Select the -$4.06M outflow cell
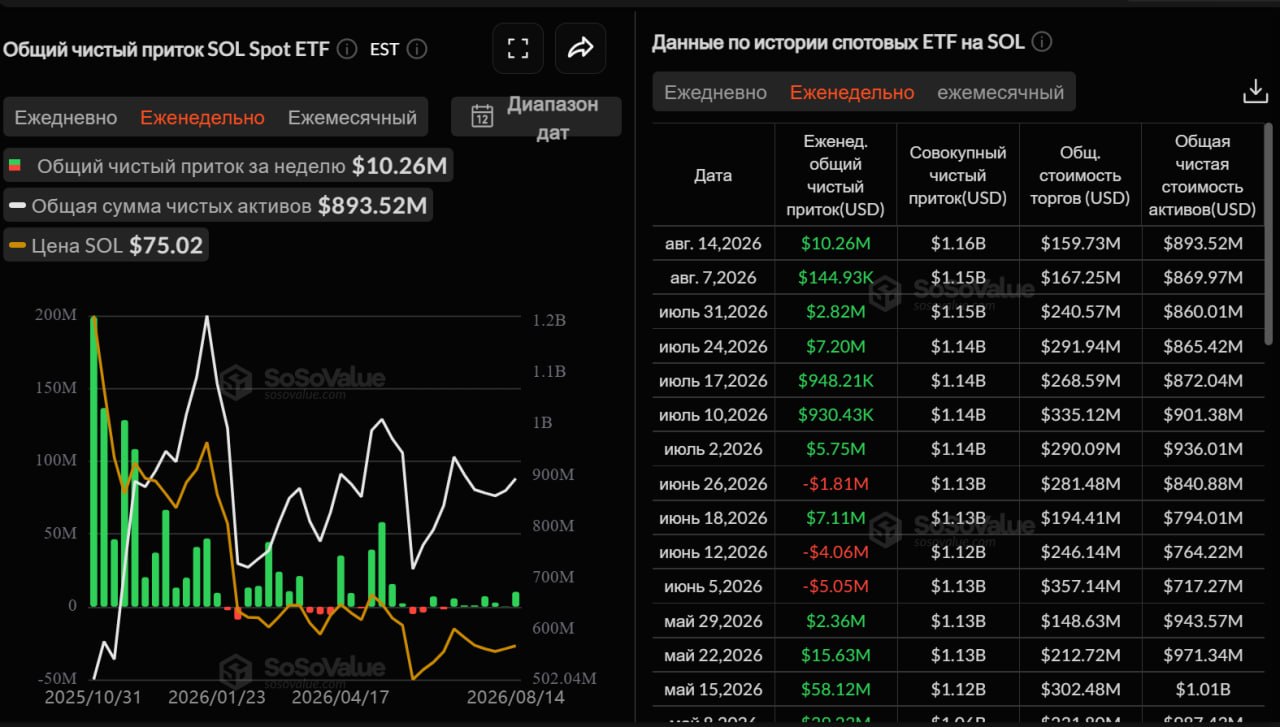Viewport: 1280px width, 727px height. tap(835, 552)
